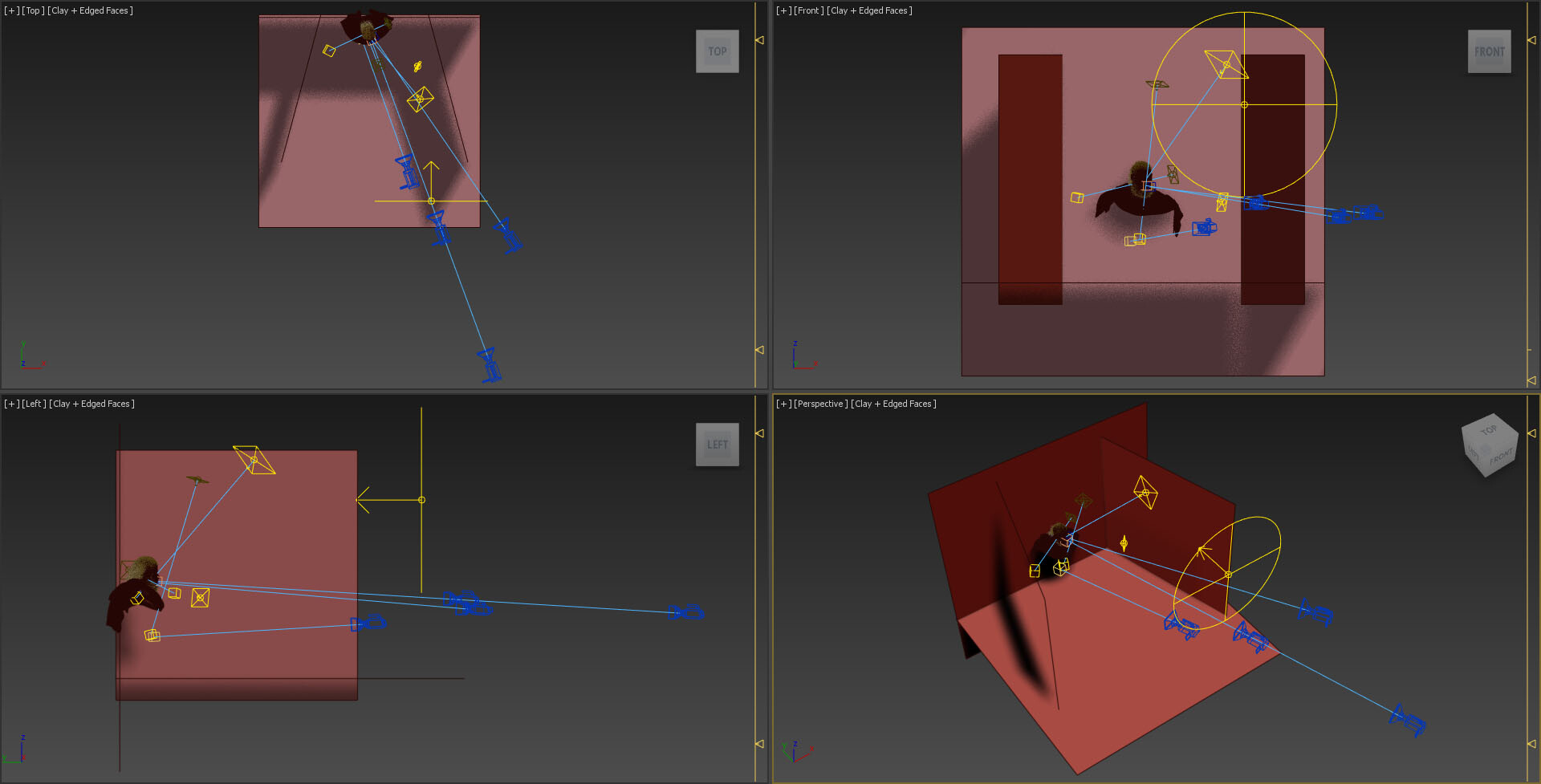Open the [Perspective] view label menu
Screen dimensions: 1541x784
[x=820, y=404]
